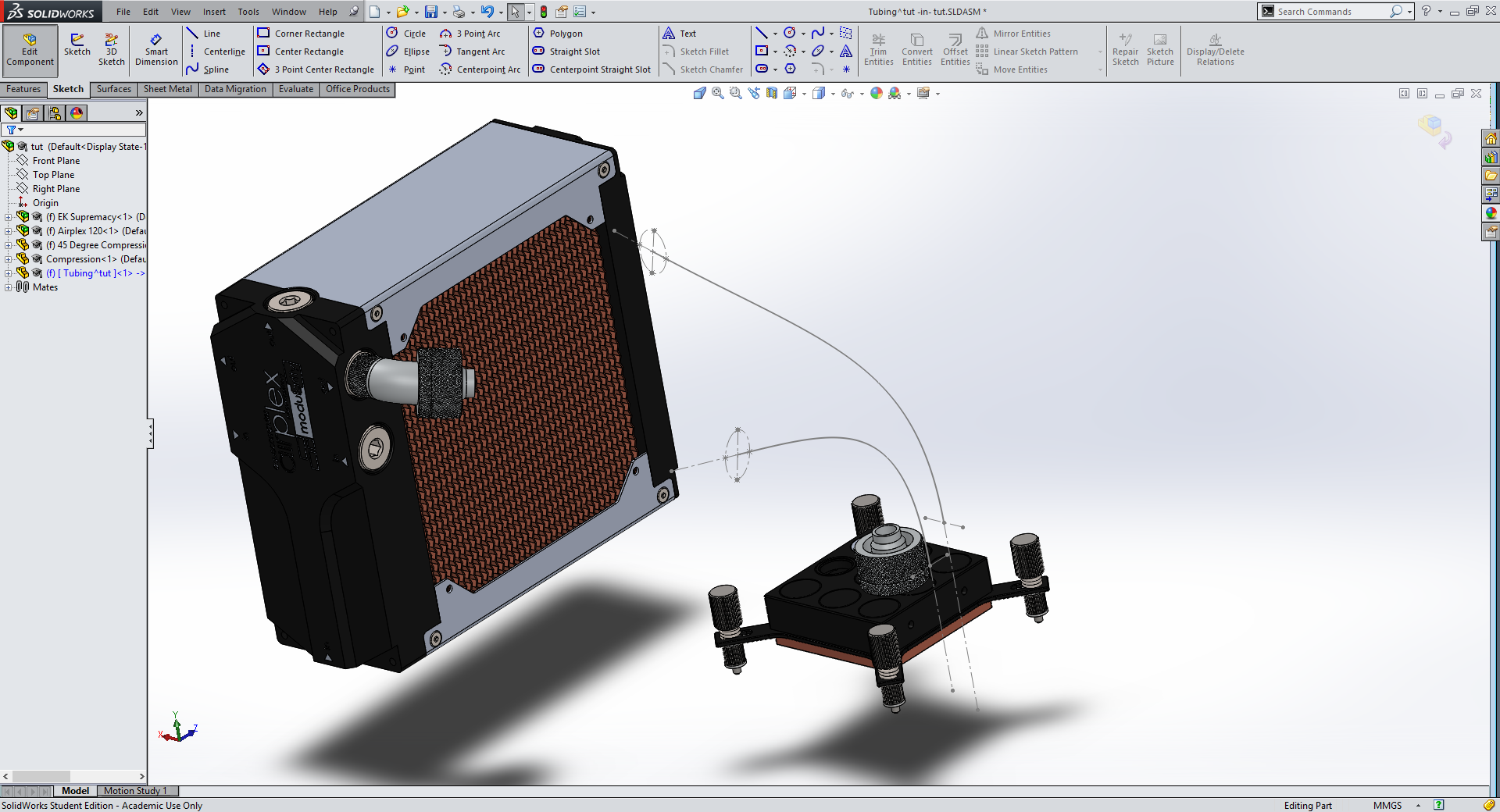
Task: Open the Display Style dropdown arrow
Action: tap(833, 94)
